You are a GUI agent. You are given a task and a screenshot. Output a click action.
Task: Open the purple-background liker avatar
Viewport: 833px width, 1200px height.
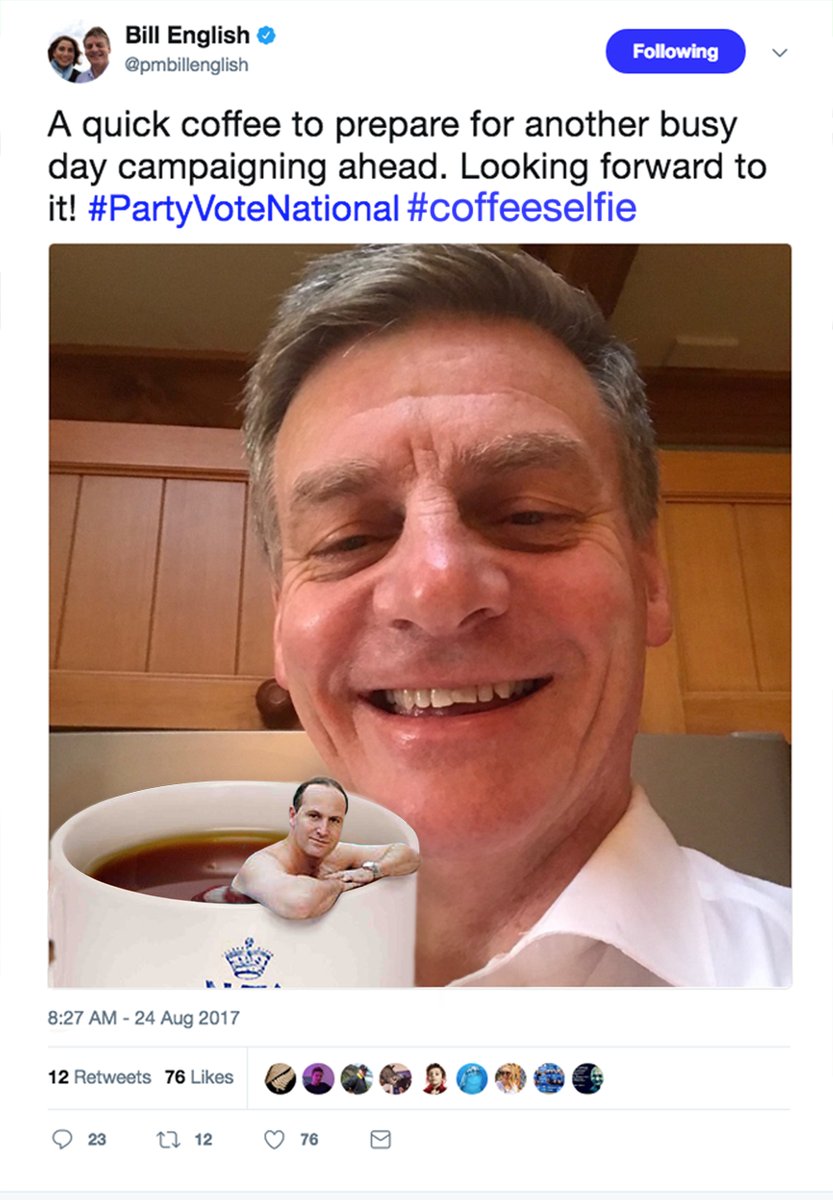tap(318, 1078)
